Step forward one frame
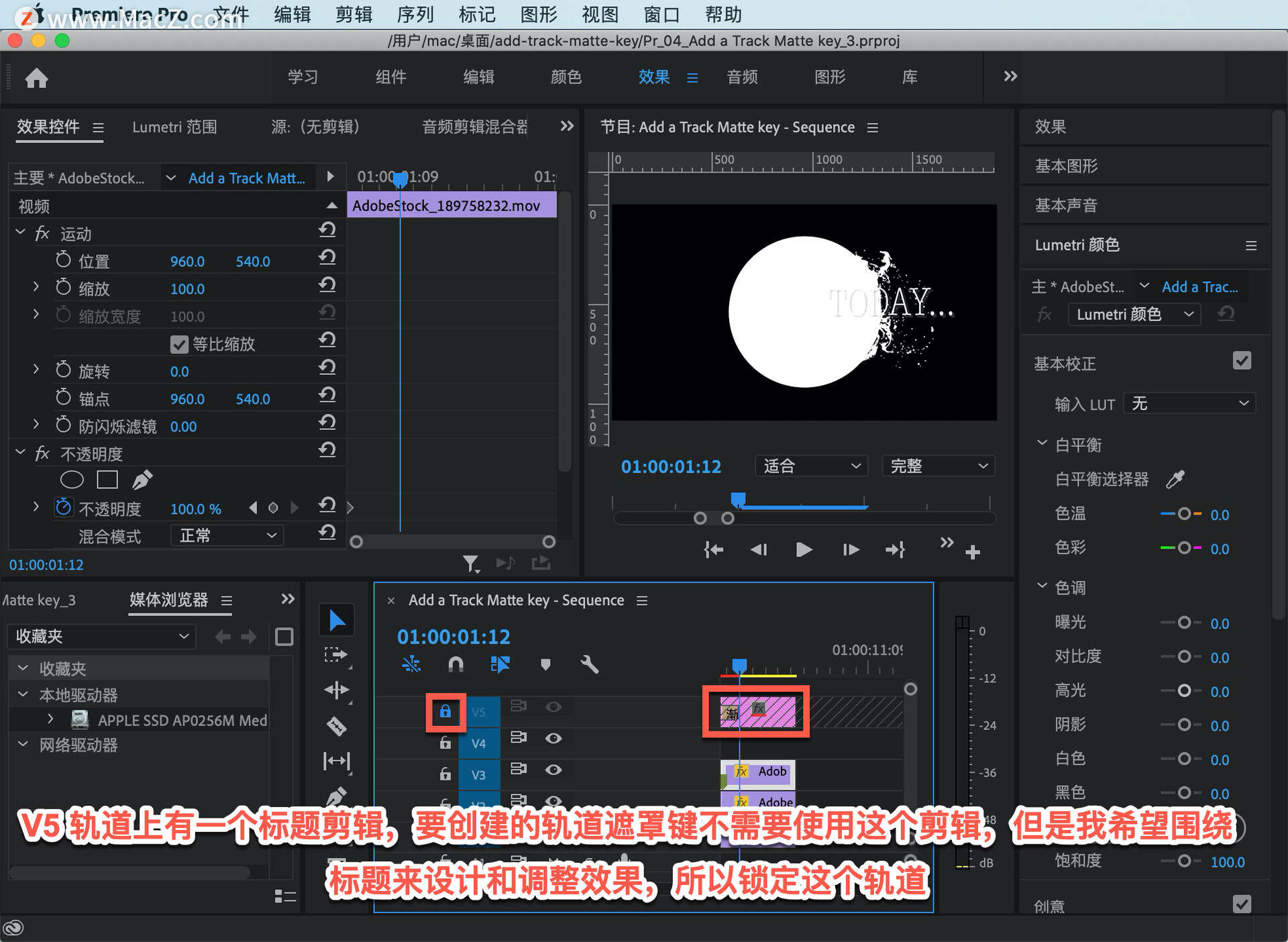 point(850,550)
